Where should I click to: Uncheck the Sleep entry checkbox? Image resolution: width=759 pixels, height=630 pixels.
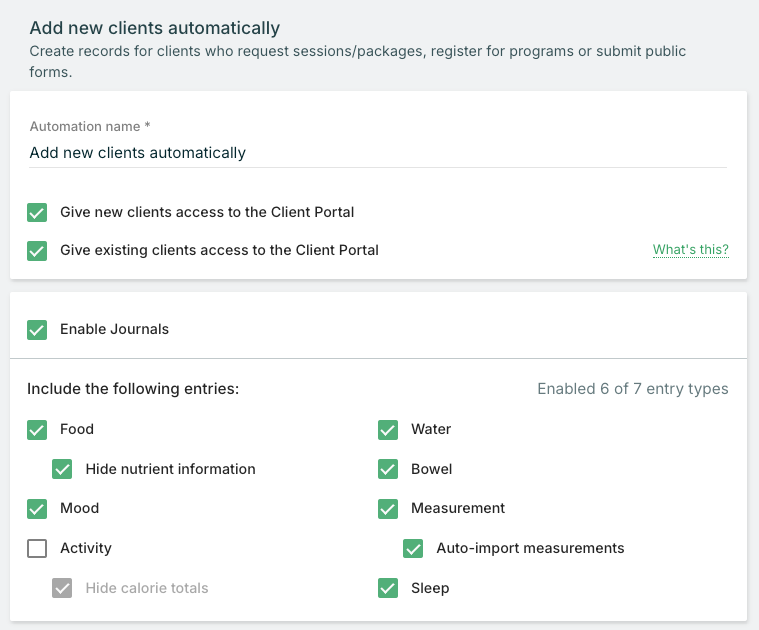[x=388, y=589]
